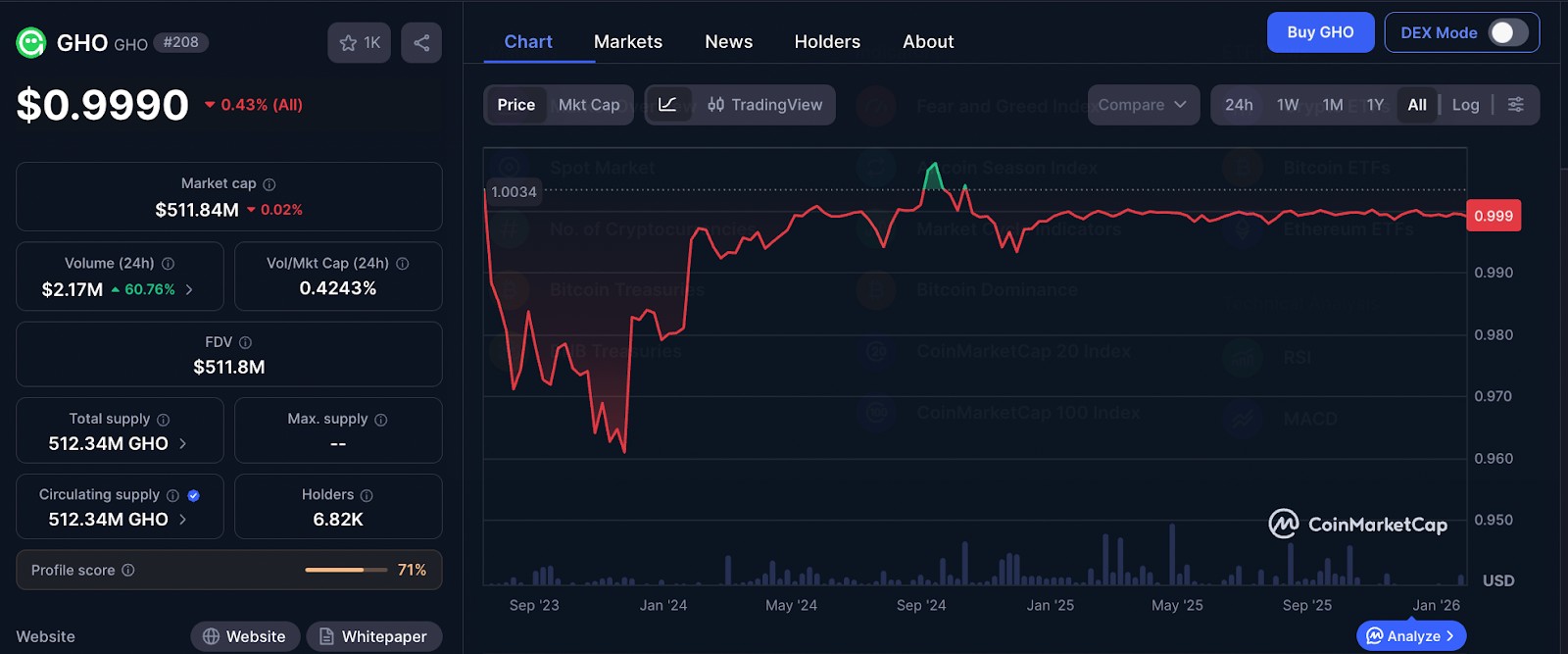The image size is (1568, 654).
Task: Open the Chart tab
Action: [528, 42]
